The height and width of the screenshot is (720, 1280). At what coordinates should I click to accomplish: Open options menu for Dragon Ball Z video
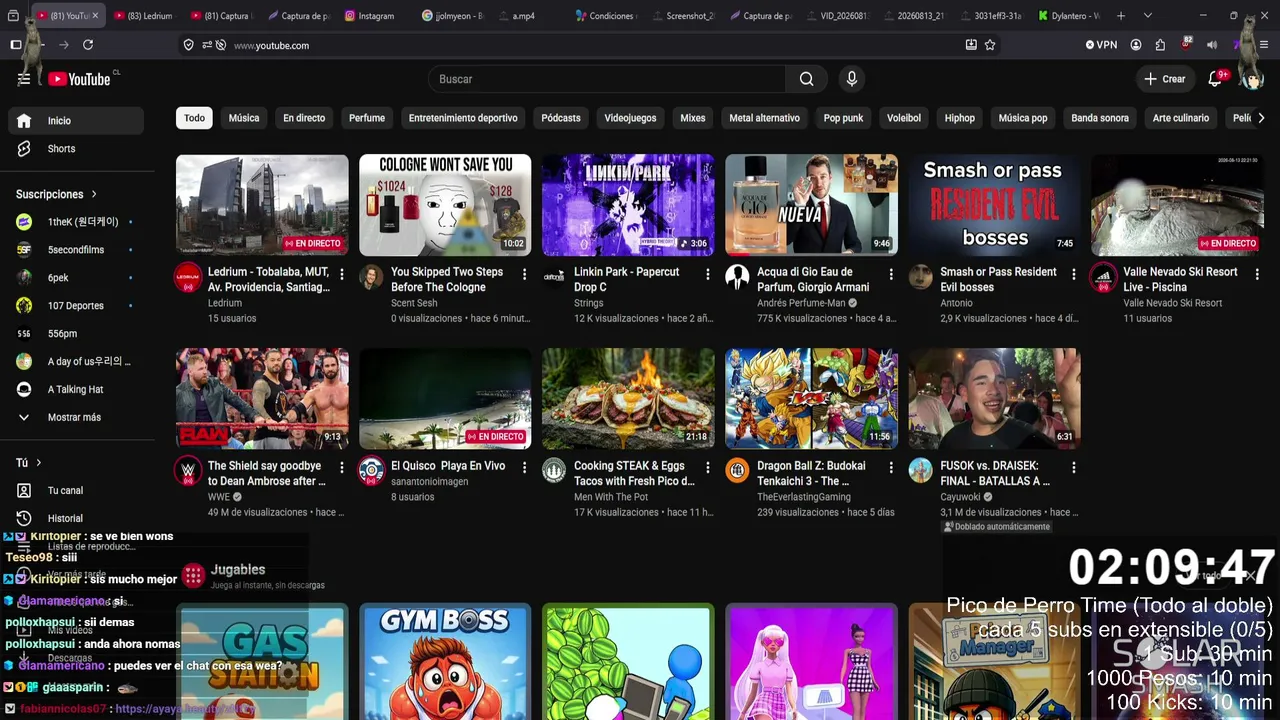coord(890,468)
